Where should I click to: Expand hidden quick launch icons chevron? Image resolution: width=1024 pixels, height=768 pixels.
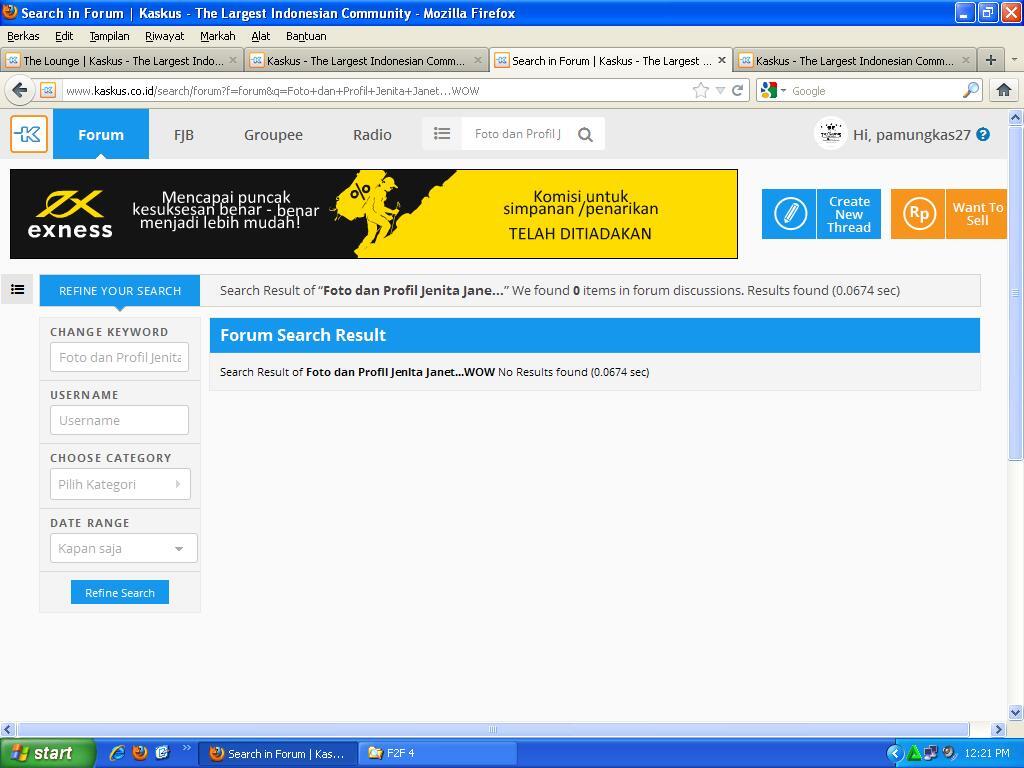186,748
